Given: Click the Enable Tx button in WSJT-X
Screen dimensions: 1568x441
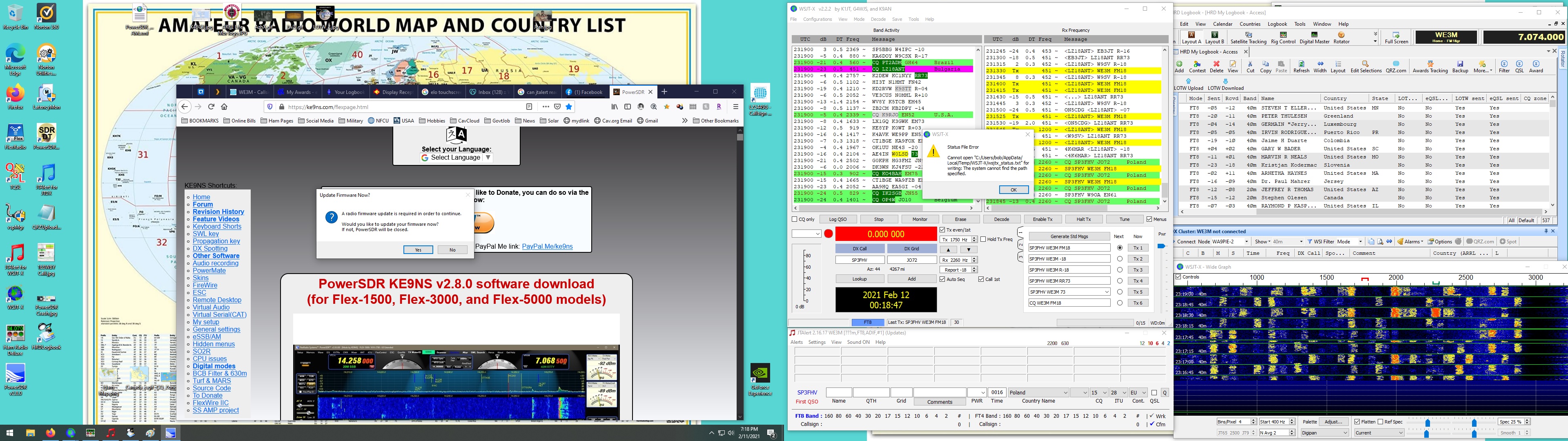Looking at the screenshot, I should [1043, 219].
